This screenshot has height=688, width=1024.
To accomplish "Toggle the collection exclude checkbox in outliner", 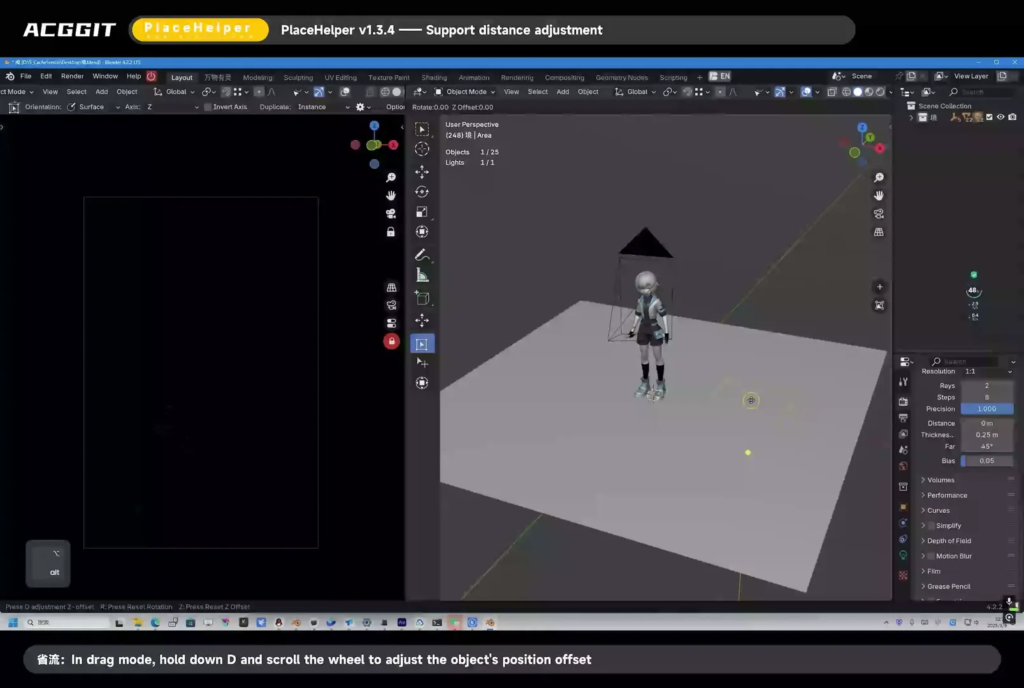I will coord(989,117).
